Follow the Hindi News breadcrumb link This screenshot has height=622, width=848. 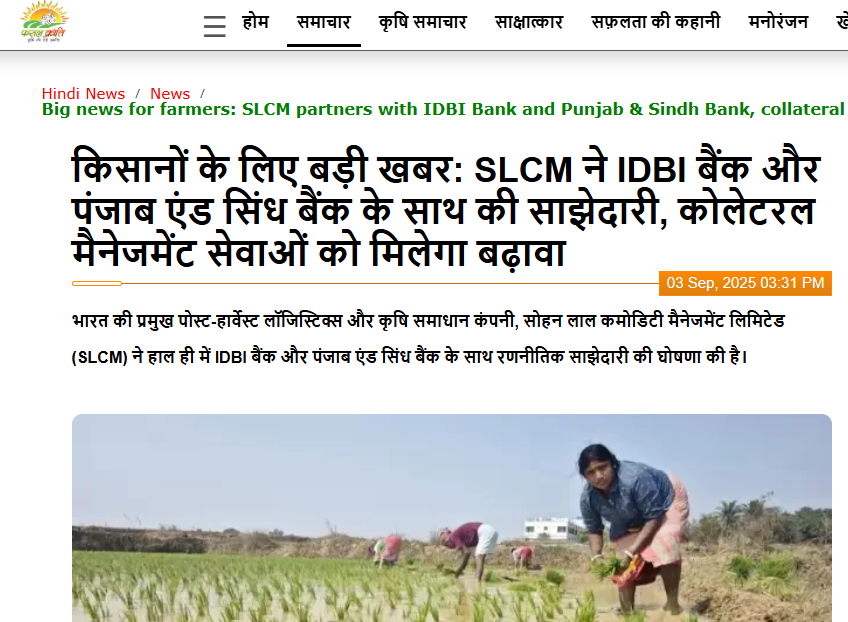pos(83,94)
